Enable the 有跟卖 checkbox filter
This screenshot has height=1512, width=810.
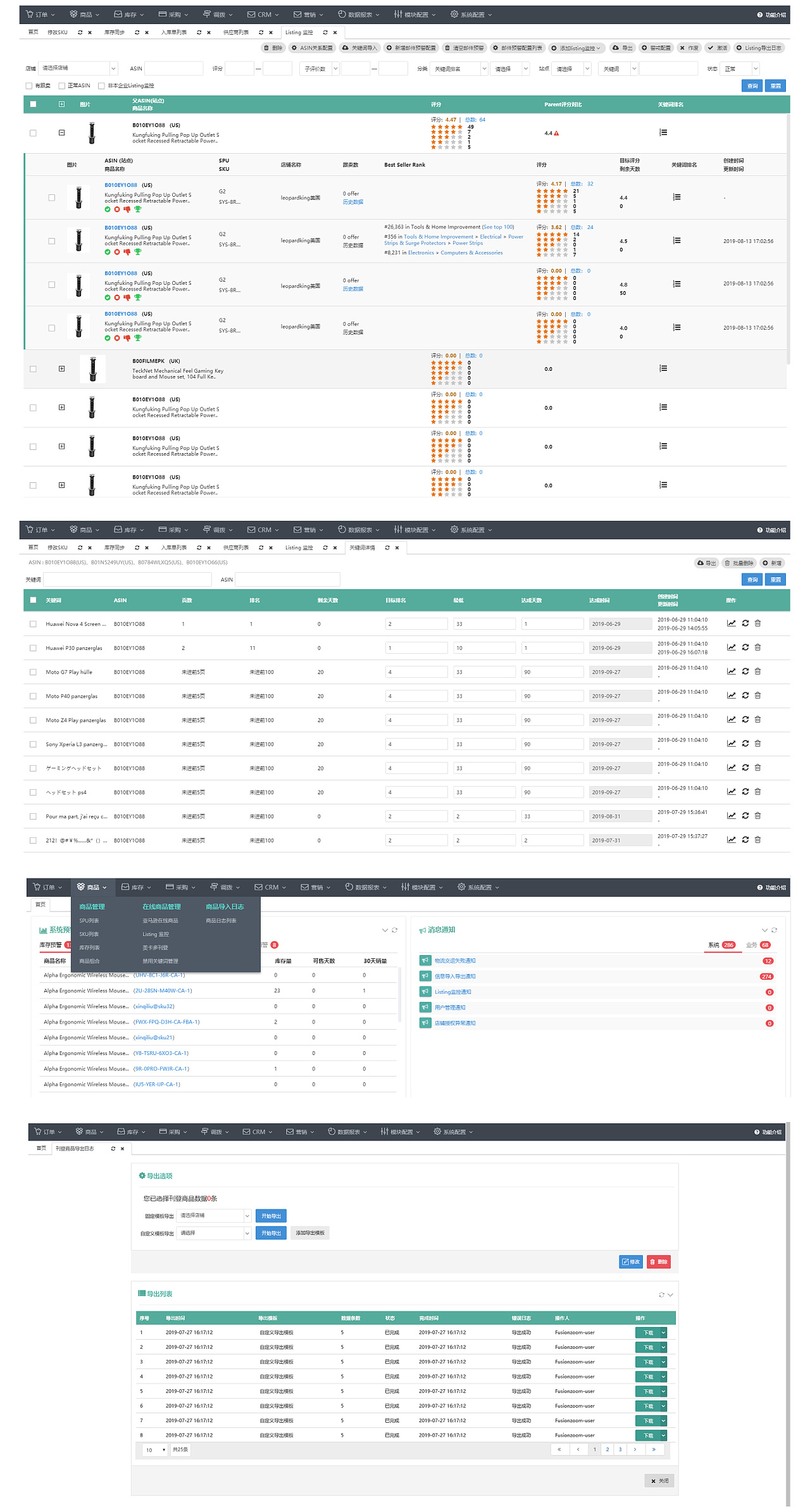29,86
